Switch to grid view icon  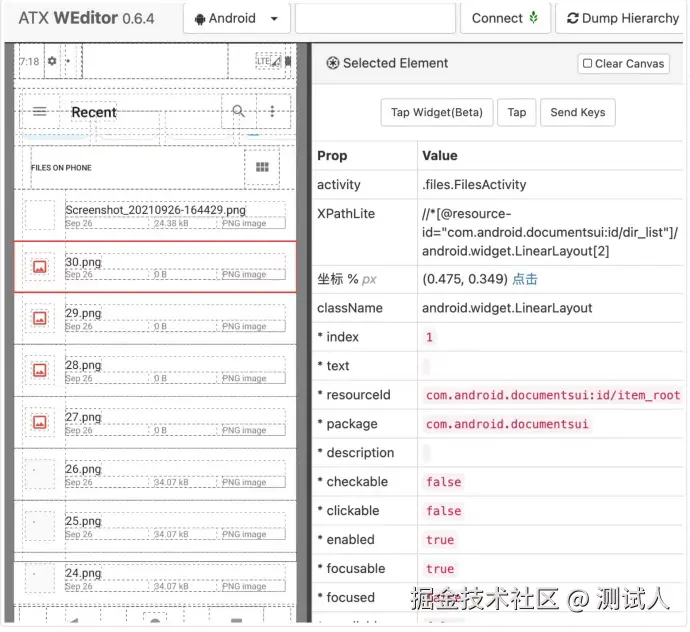(x=262, y=167)
